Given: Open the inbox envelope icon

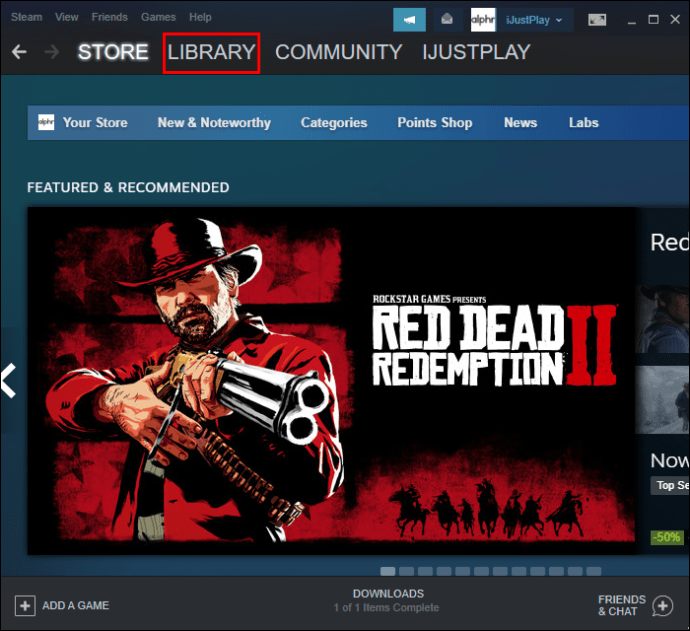Looking at the screenshot, I should (447, 19).
